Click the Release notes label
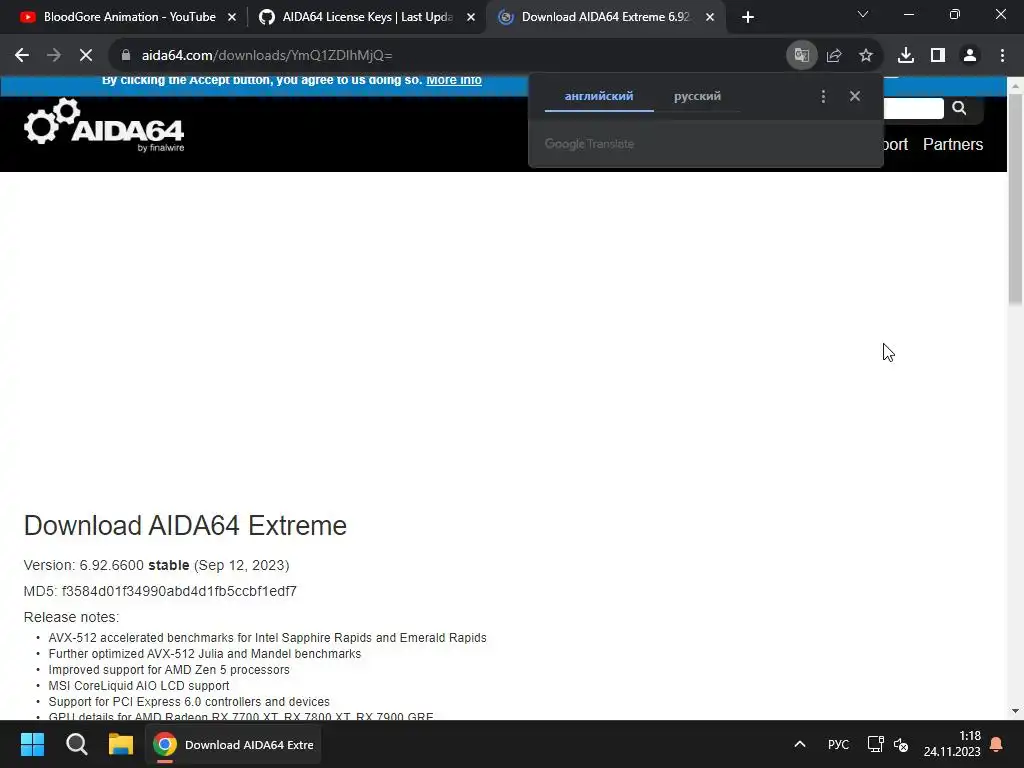This screenshot has height=768, width=1024. [71, 617]
